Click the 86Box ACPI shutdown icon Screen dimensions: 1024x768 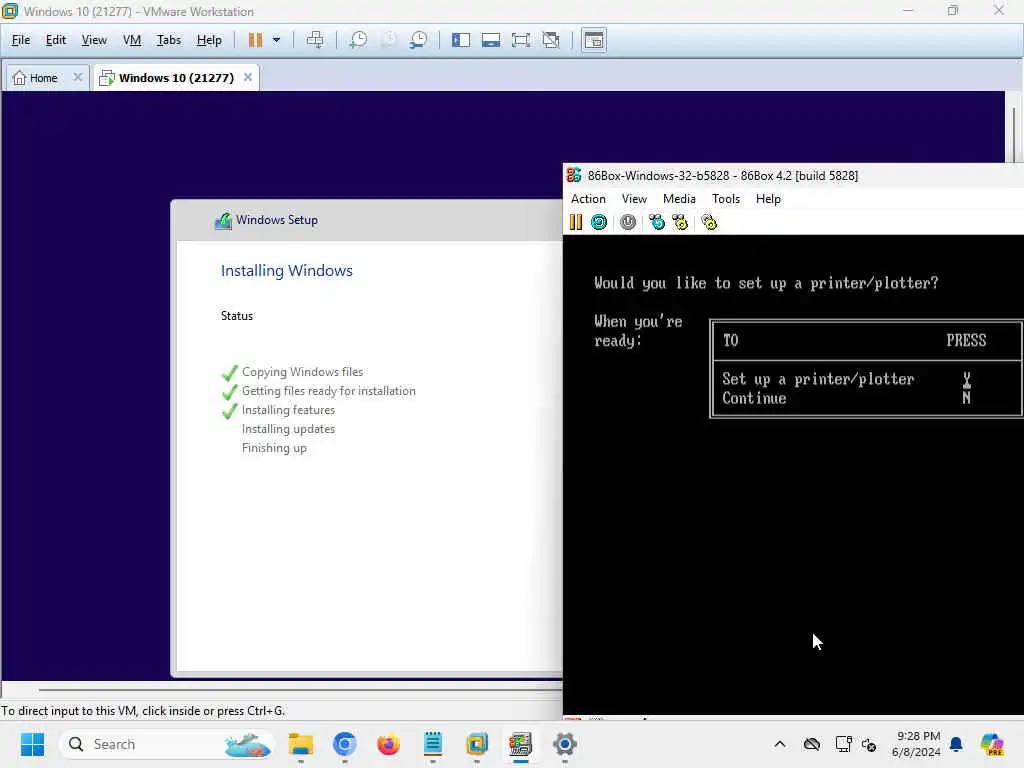628,222
